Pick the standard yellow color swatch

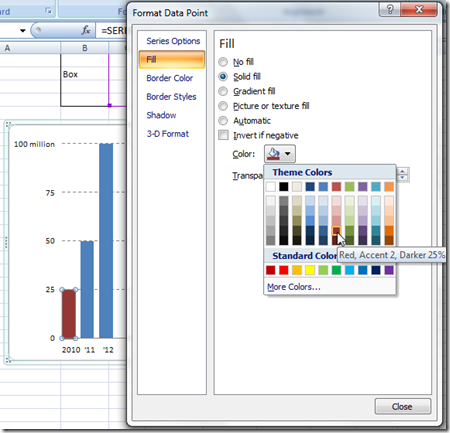[x=310, y=270]
